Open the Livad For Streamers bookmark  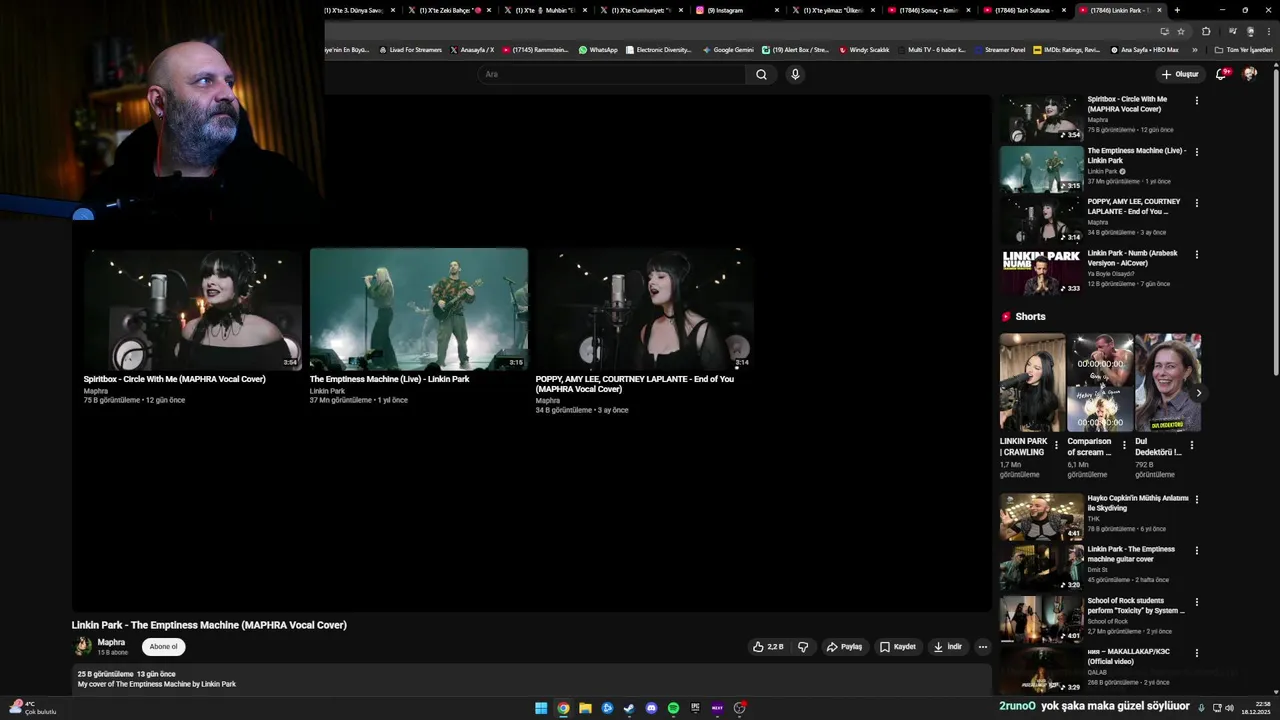[410, 50]
